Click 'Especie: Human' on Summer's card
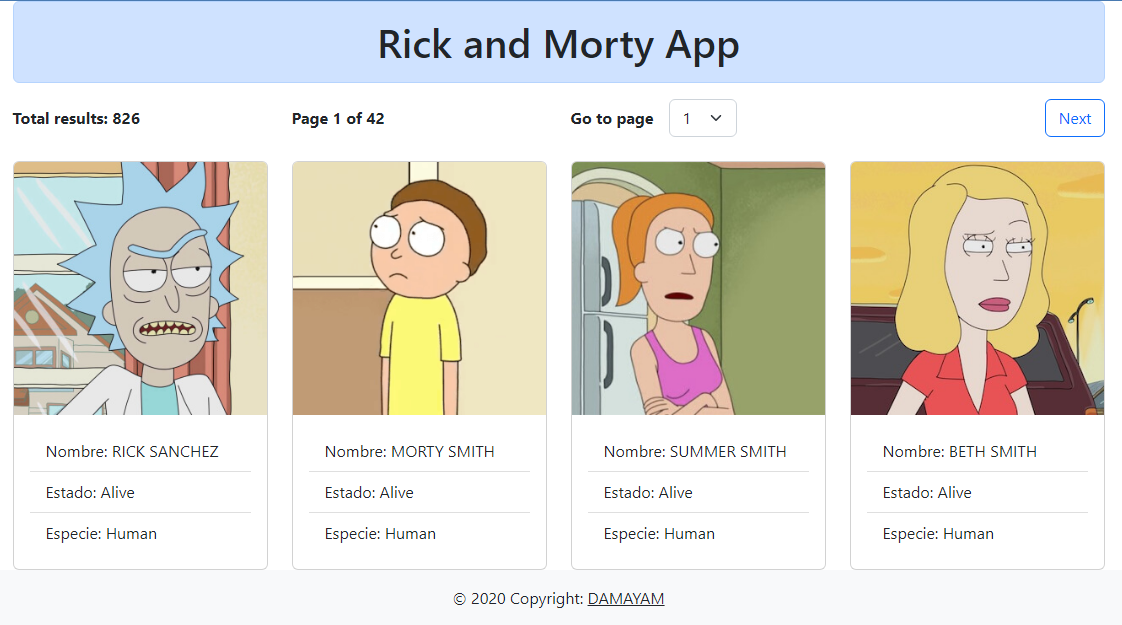1122x625 pixels. point(658,533)
